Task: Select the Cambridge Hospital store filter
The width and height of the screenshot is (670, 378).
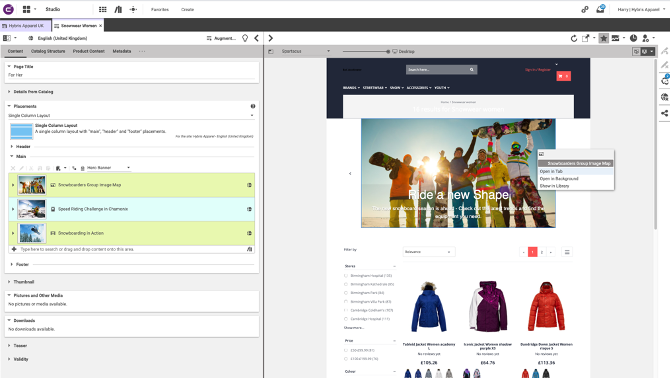Action: (x=367, y=319)
